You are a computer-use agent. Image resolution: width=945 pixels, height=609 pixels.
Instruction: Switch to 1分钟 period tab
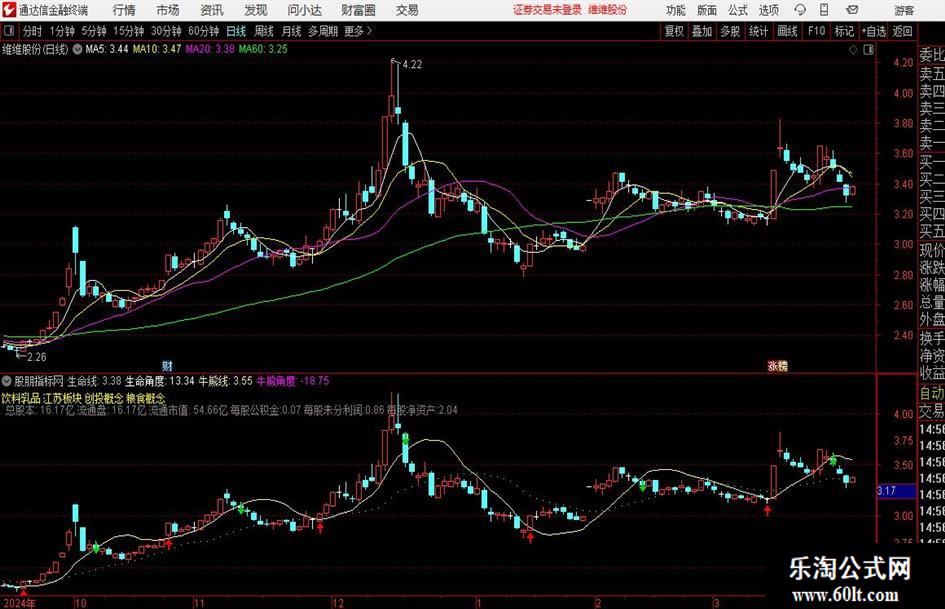click(62, 31)
